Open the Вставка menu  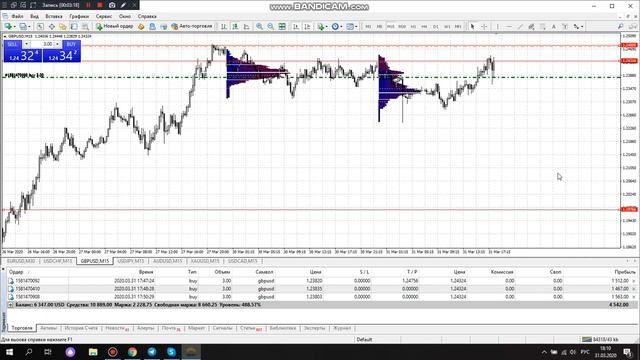point(54,16)
